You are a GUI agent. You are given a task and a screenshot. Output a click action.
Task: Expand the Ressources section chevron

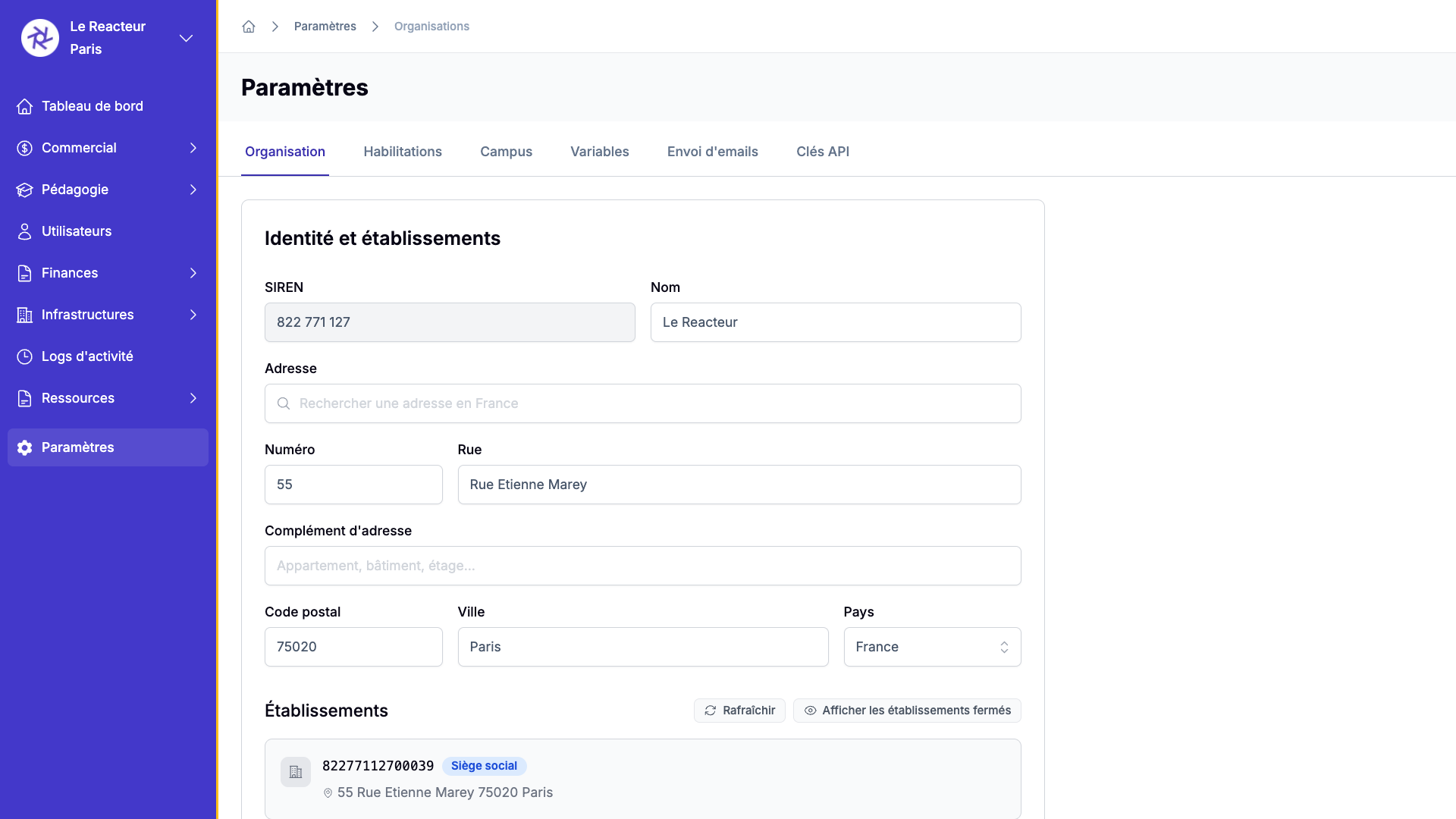pyautogui.click(x=193, y=398)
